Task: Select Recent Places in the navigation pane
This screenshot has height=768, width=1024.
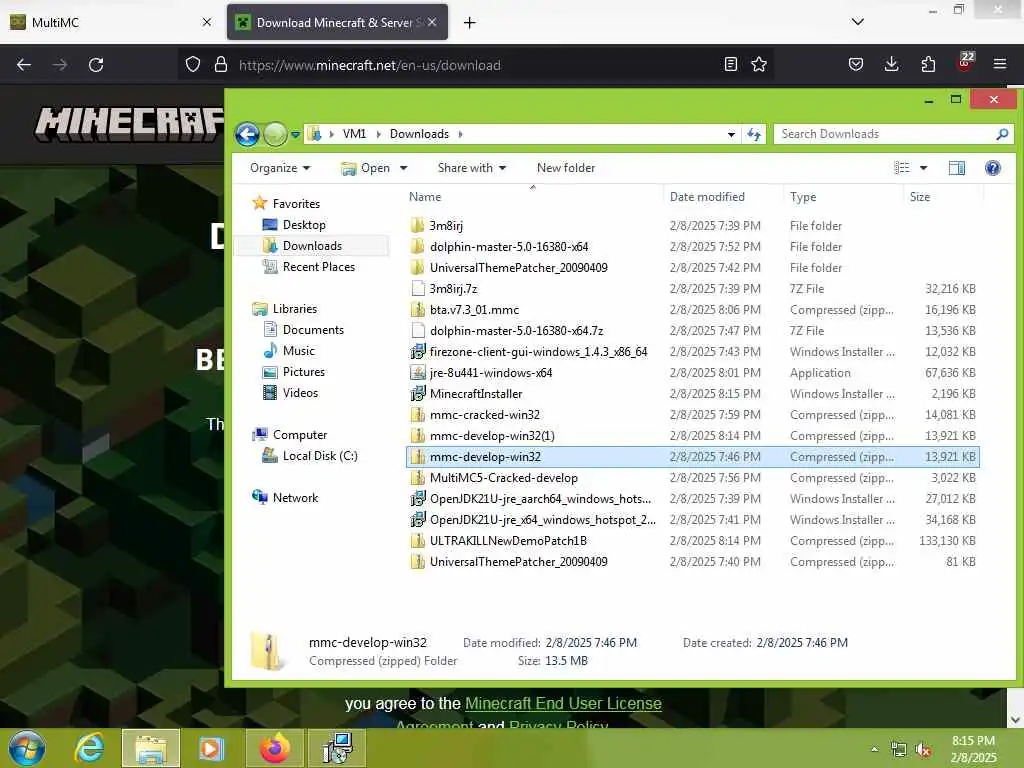Action: tap(319, 266)
